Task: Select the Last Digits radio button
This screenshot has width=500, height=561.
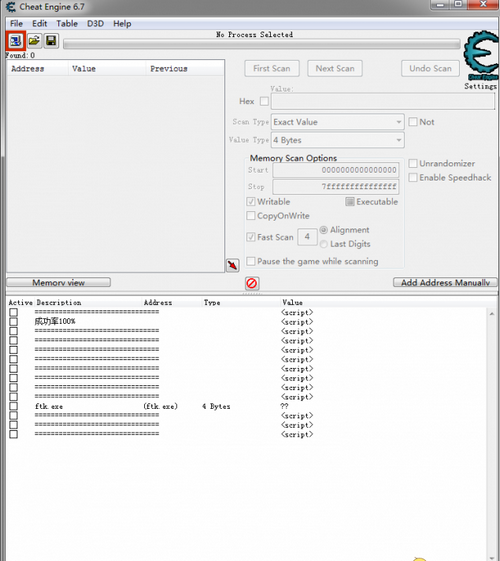Action: (324, 244)
